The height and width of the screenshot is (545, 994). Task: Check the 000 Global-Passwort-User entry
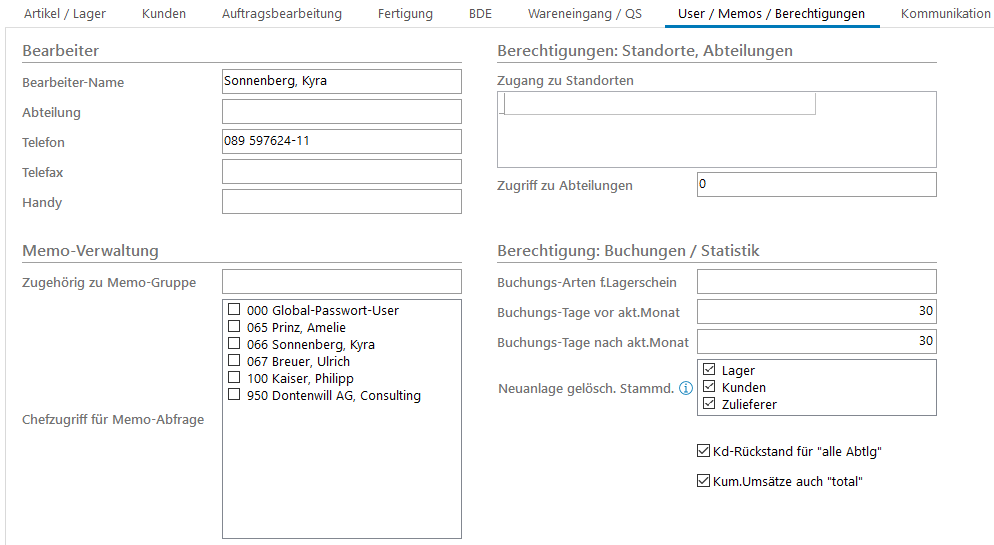pyautogui.click(x=234, y=310)
